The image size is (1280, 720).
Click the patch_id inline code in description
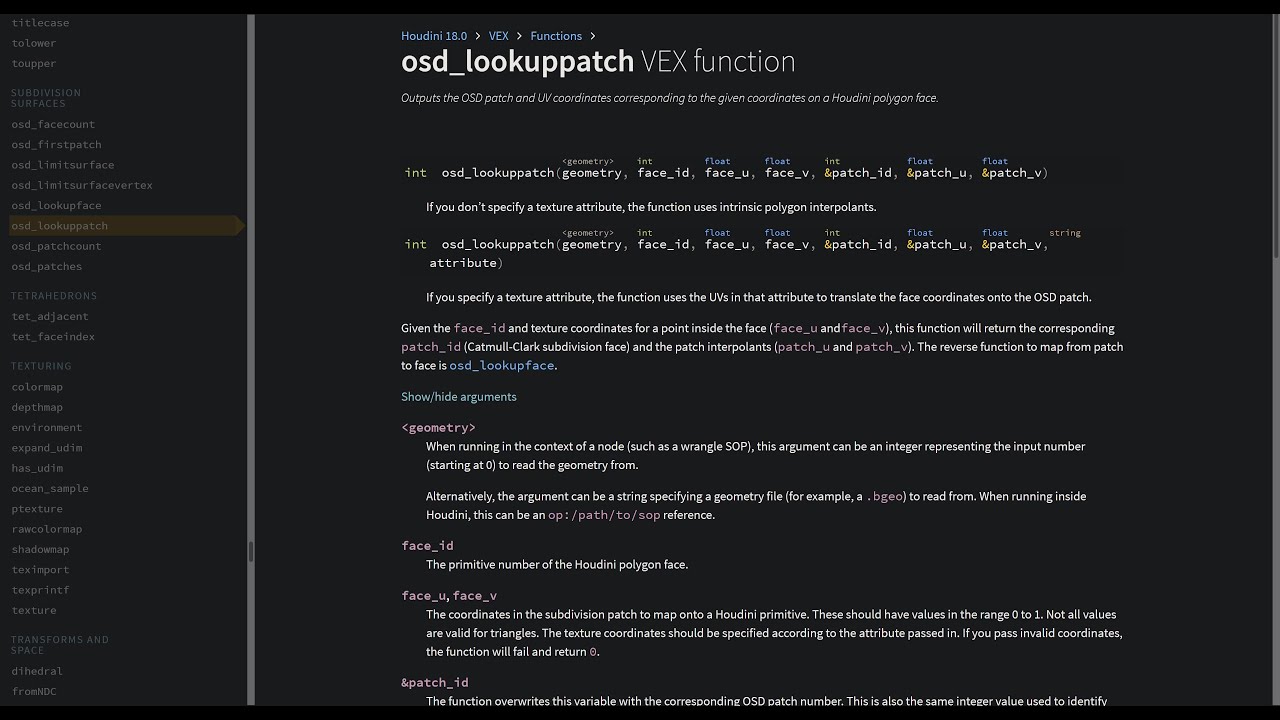[431, 347]
